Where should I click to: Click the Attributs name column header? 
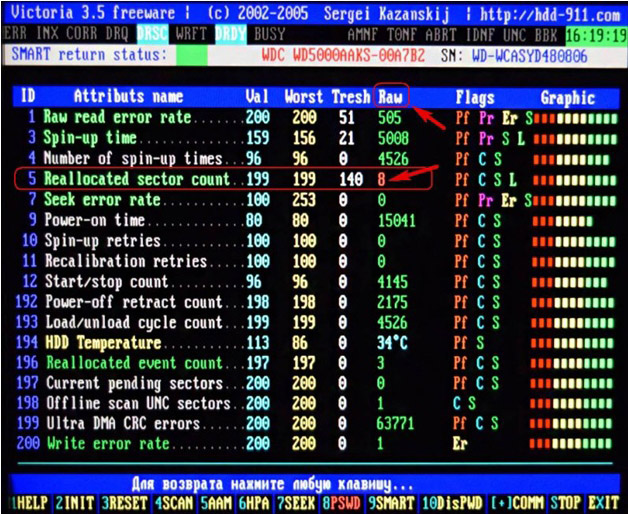click(128, 97)
